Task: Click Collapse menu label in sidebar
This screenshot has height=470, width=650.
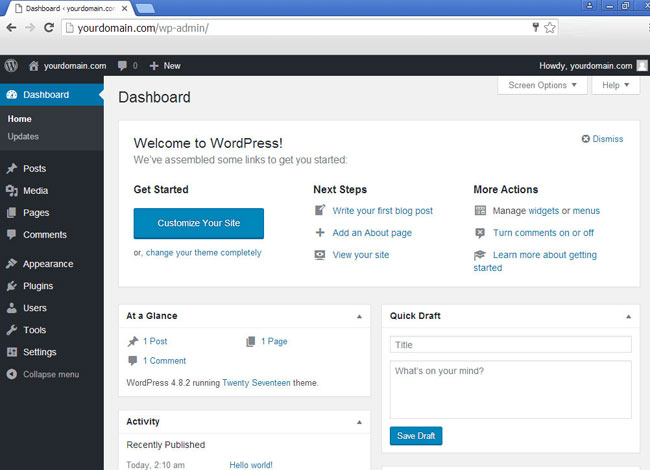Action: [x=51, y=374]
